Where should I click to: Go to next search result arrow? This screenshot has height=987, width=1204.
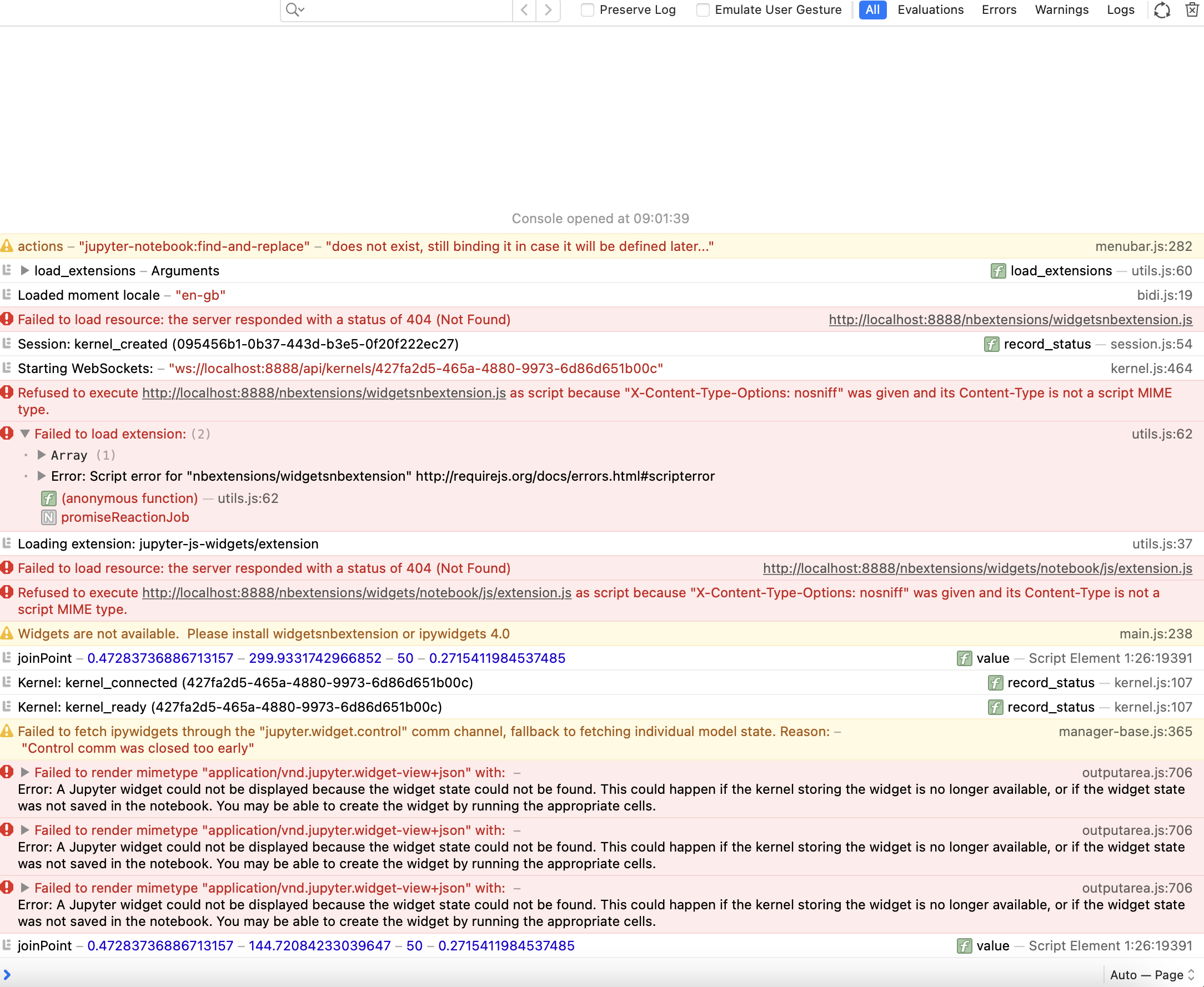pos(548,9)
